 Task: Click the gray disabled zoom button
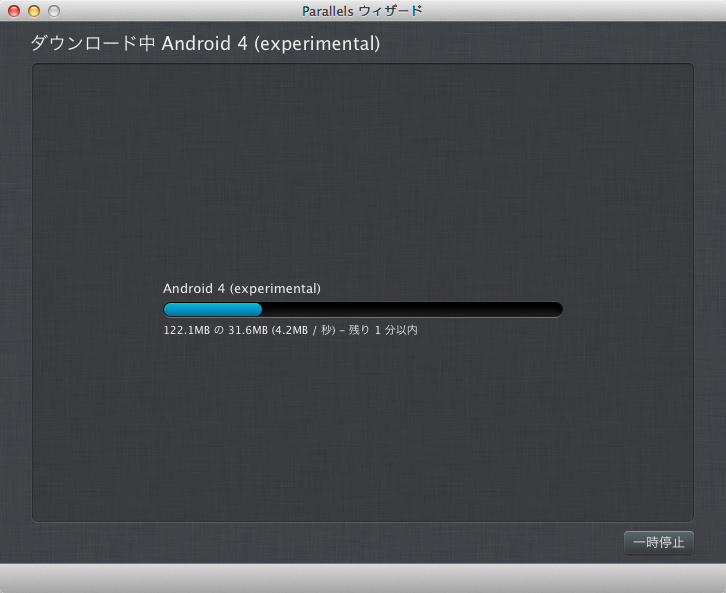click(x=54, y=11)
